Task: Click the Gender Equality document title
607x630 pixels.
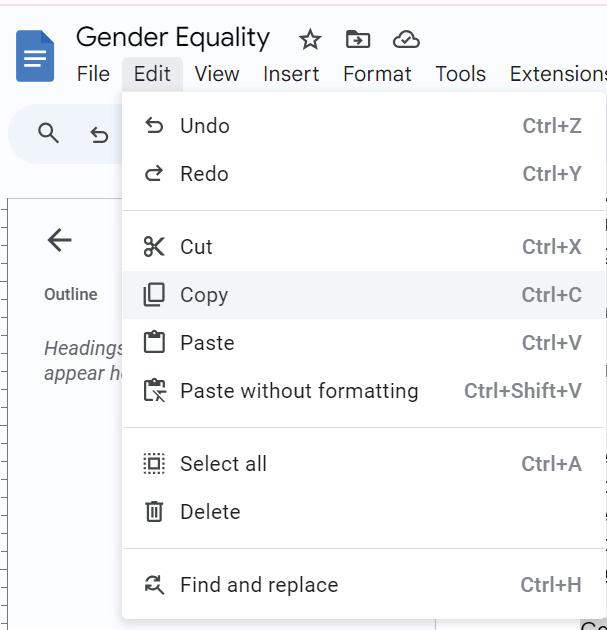Action: (x=173, y=38)
